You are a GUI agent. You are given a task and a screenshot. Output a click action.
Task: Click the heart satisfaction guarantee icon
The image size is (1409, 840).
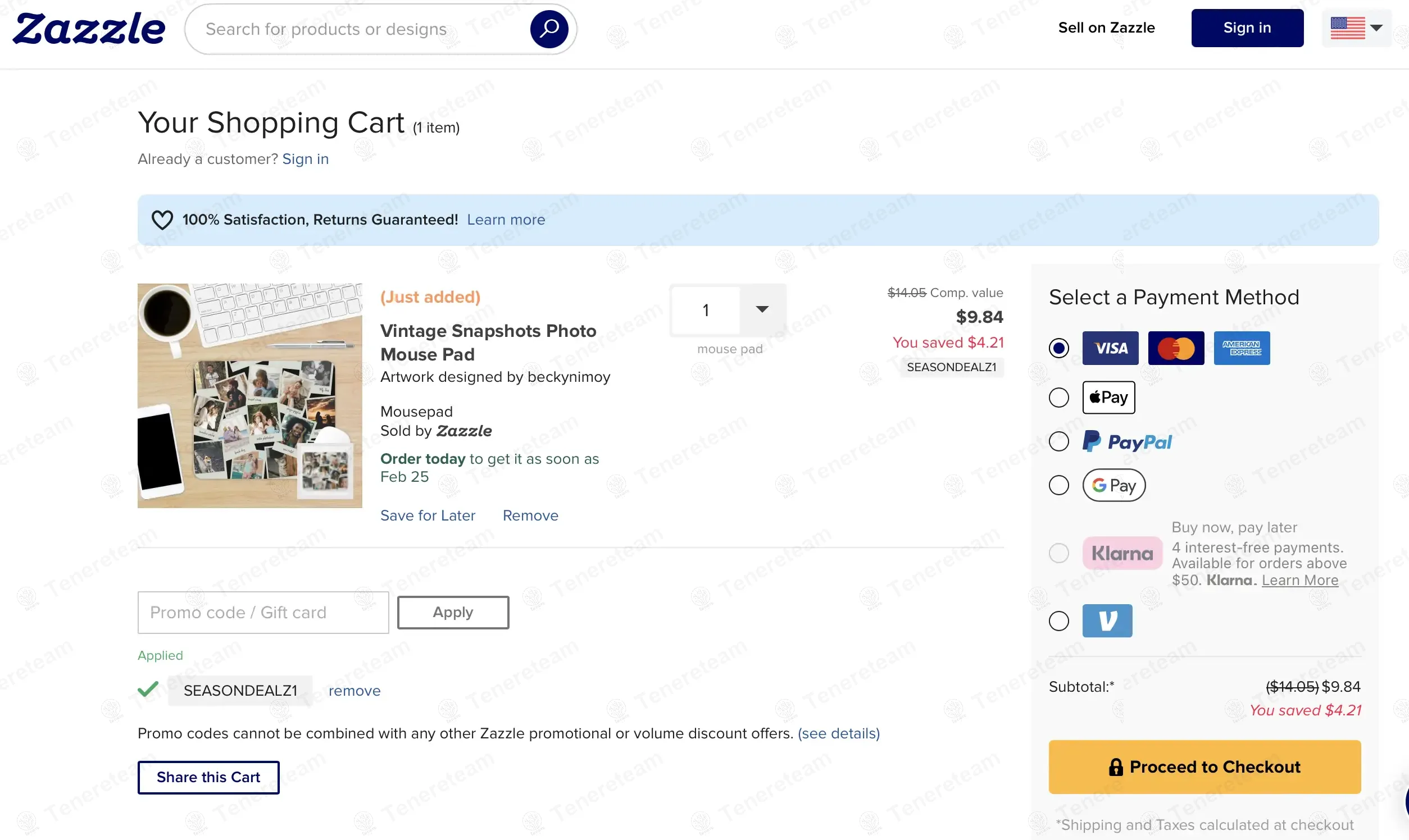(162, 220)
